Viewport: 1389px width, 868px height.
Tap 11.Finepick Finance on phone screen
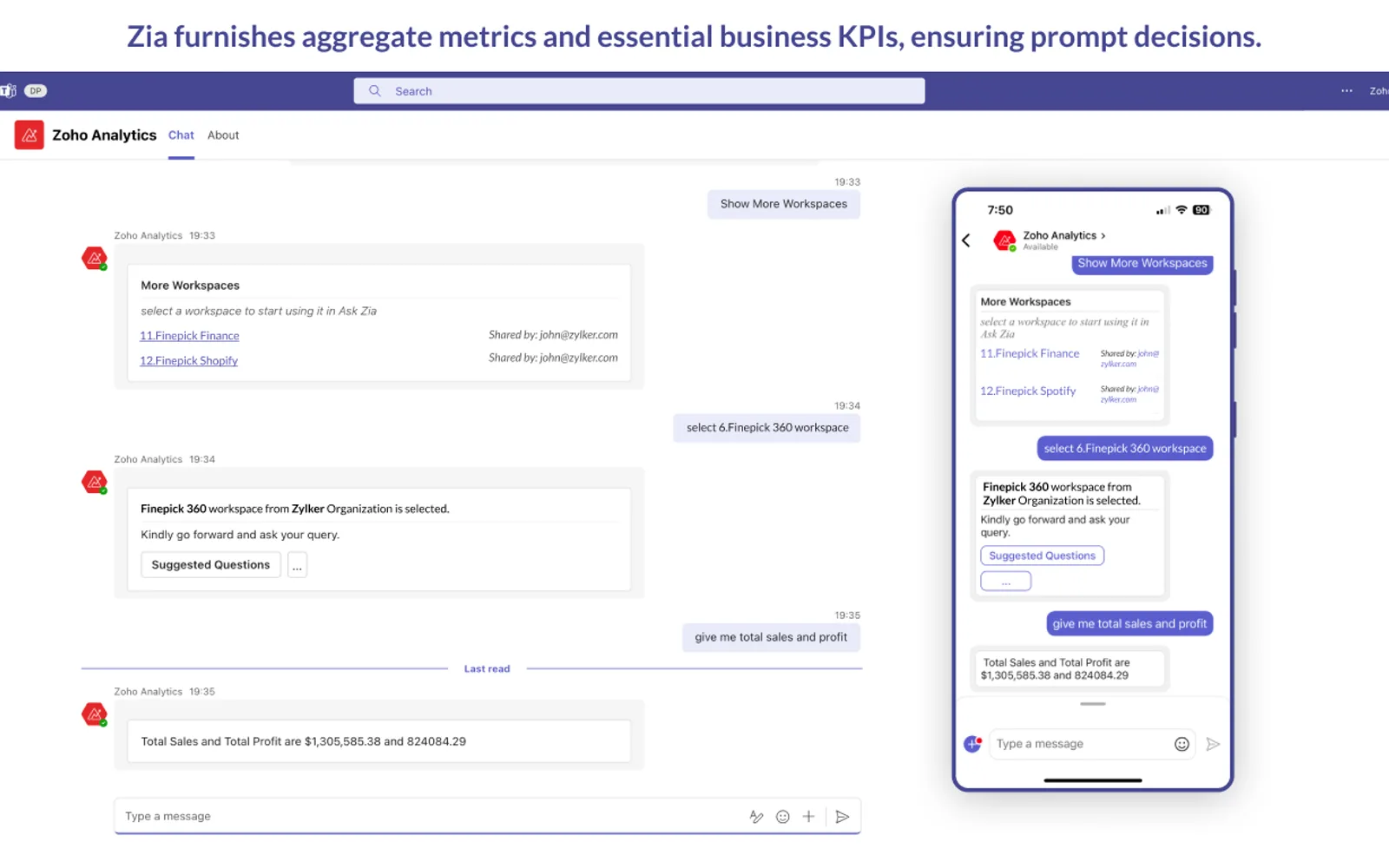1030,353
